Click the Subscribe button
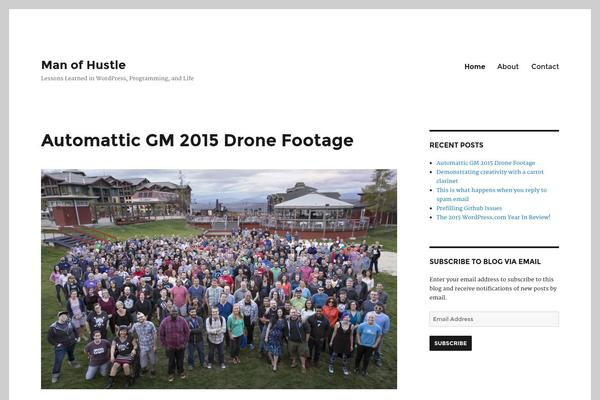Viewport: 600px width, 400px height. [x=450, y=343]
